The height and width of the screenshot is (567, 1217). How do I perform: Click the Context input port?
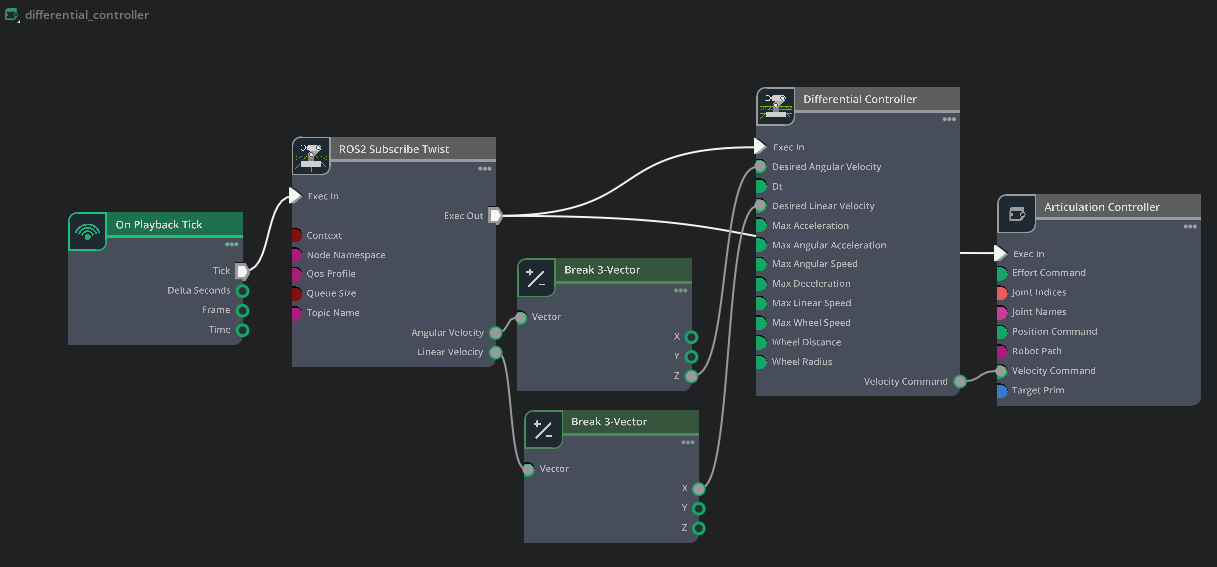point(296,235)
